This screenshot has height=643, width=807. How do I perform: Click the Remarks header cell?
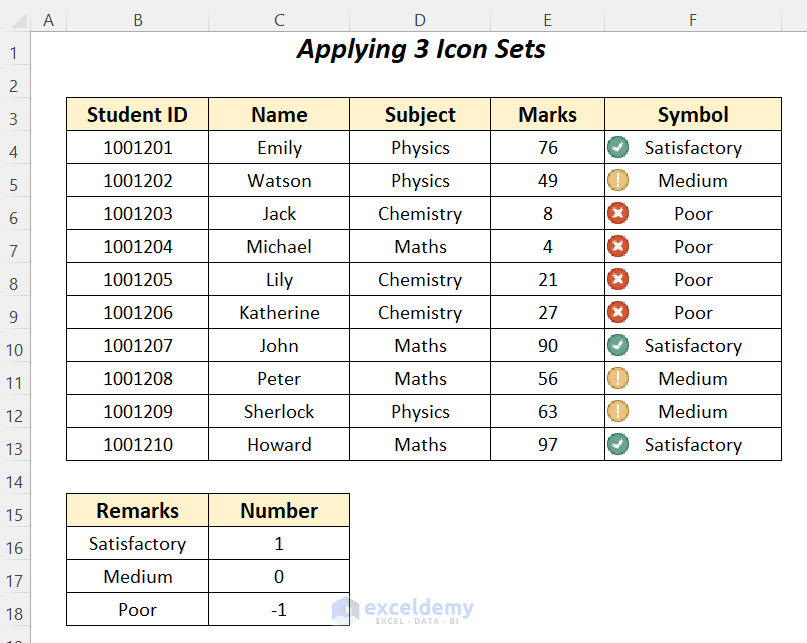click(x=137, y=510)
